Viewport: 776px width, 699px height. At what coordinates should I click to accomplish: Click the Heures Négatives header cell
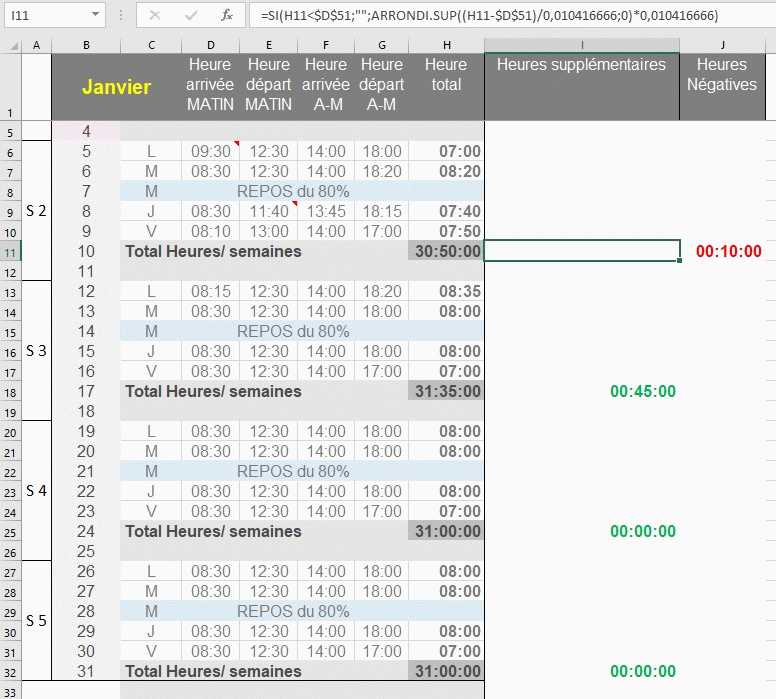click(722, 87)
